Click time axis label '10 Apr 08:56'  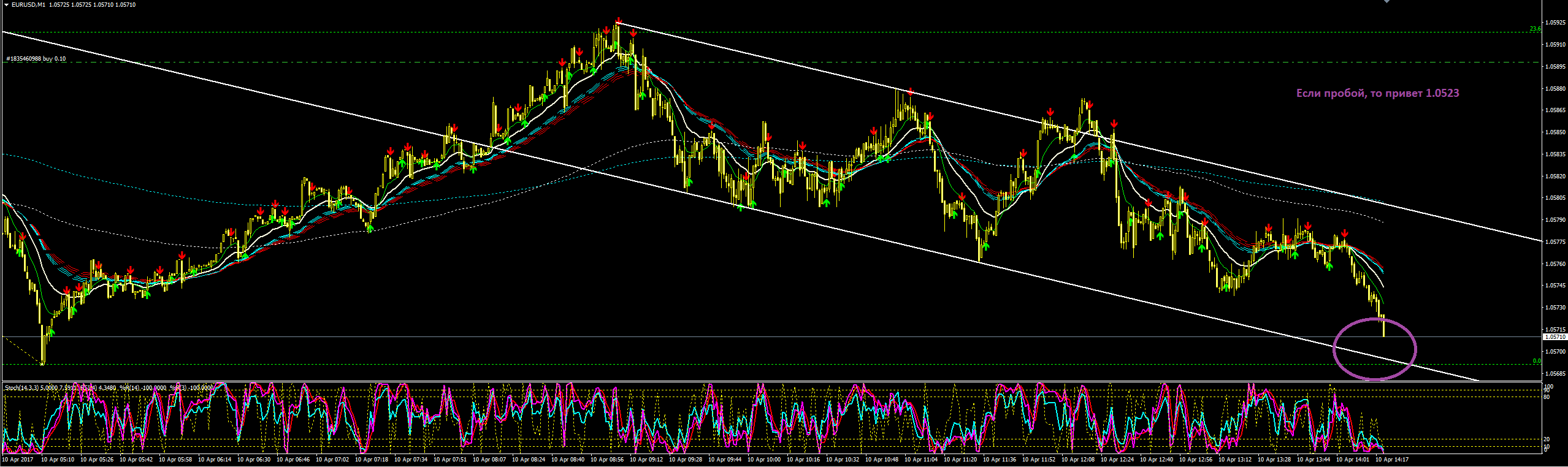[x=607, y=459]
